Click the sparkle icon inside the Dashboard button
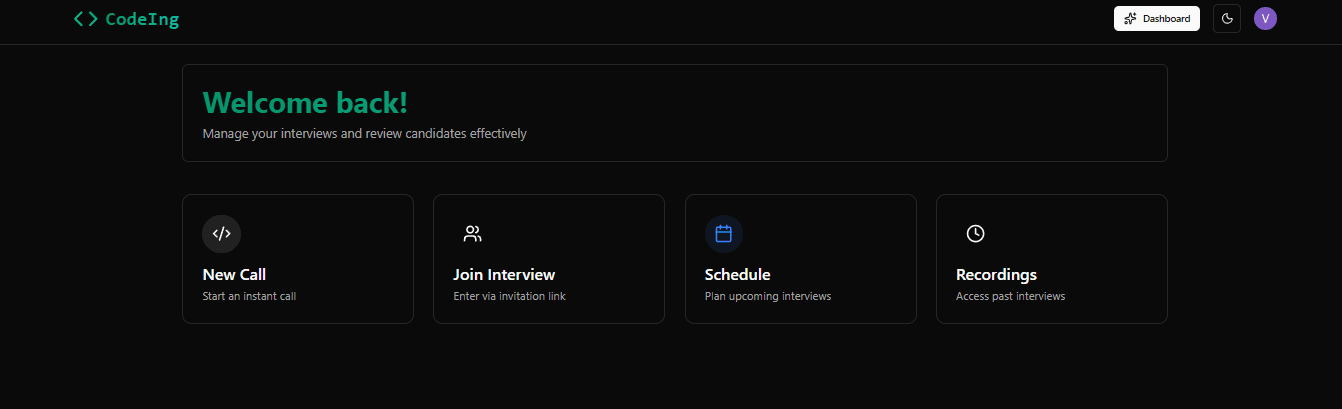This screenshot has width=1342, height=409. click(x=1130, y=19)
